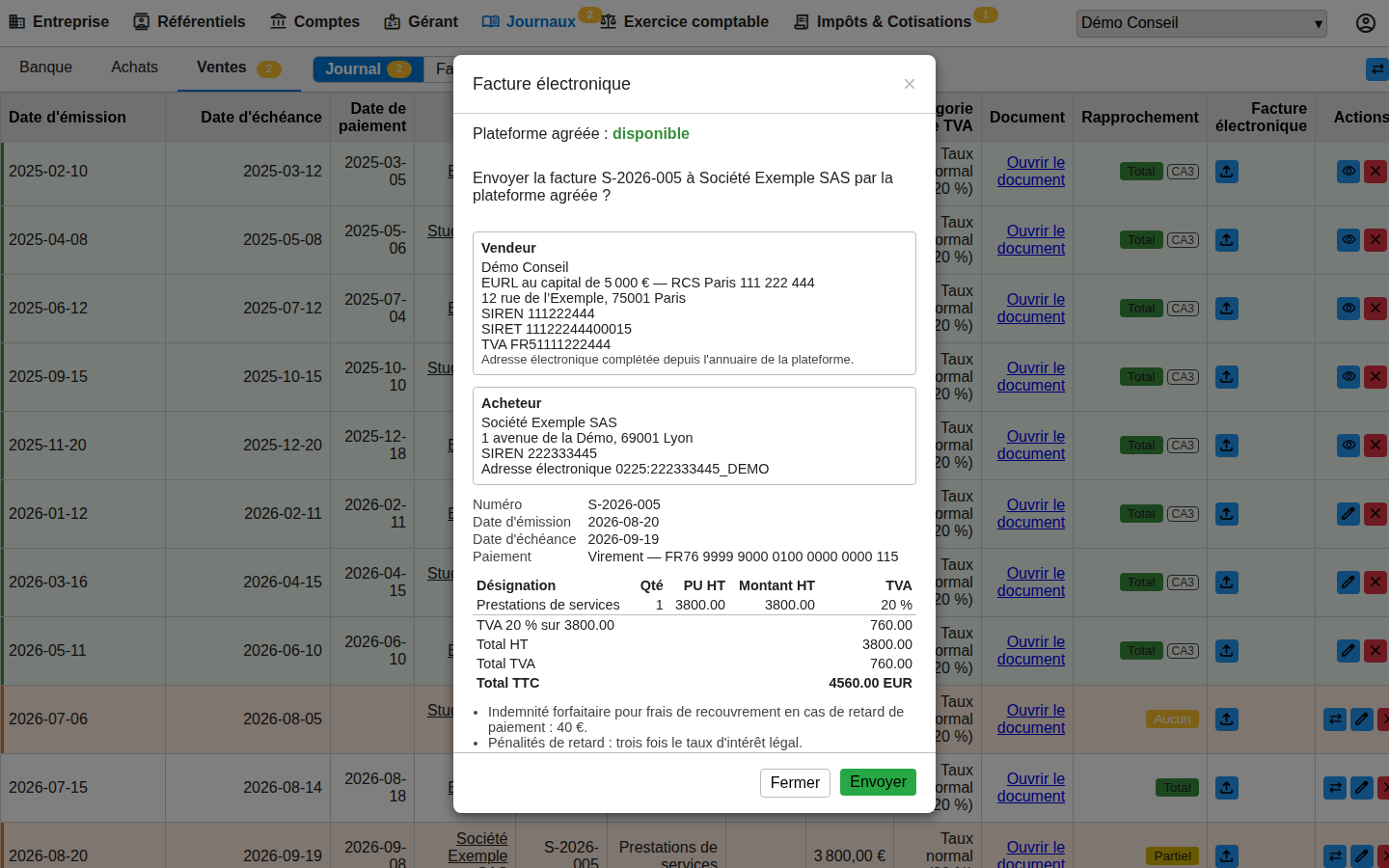Viewport: 1389px width, 868px height.
Task: Open the user account icon
Action: (x=1366, y=23)
